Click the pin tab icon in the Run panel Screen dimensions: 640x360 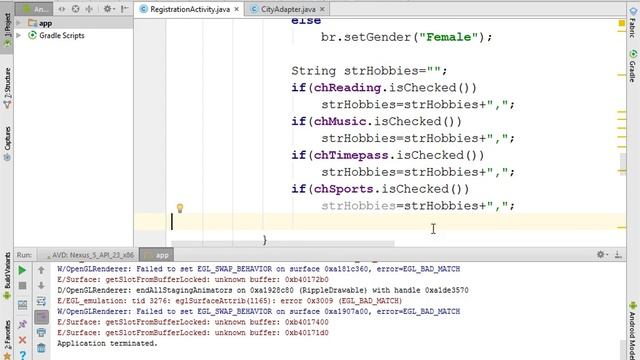pyautogui.click(x=22, y=324)
